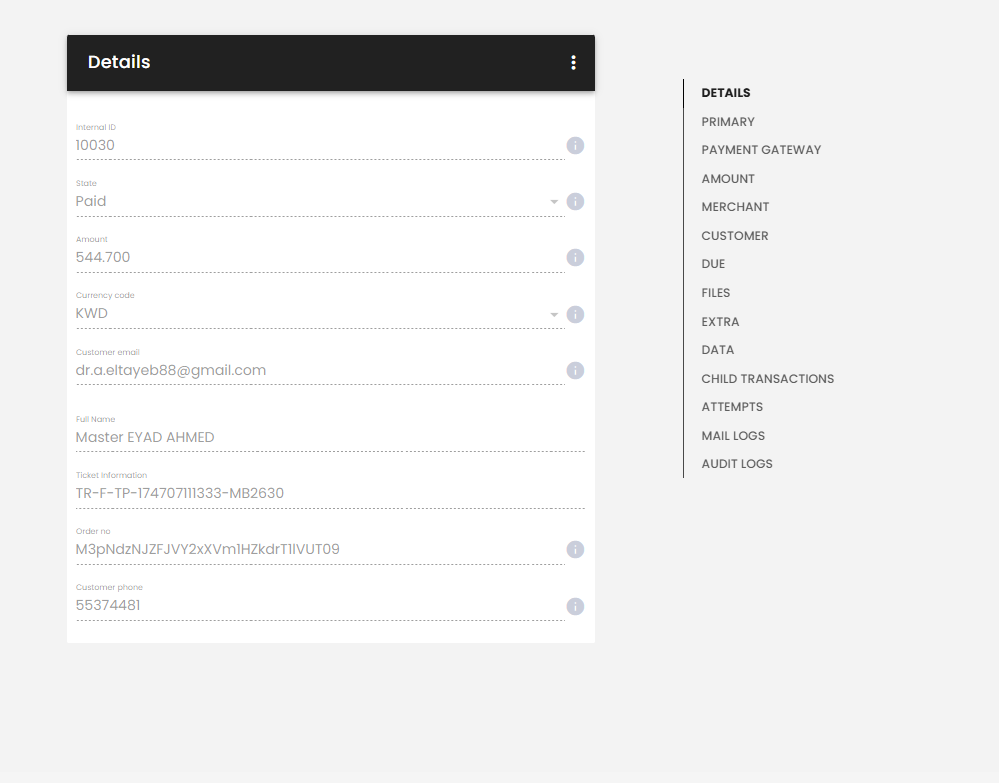
Task: Click the Full Name field Master EYAD AHMED
Action: coord(330,438)
